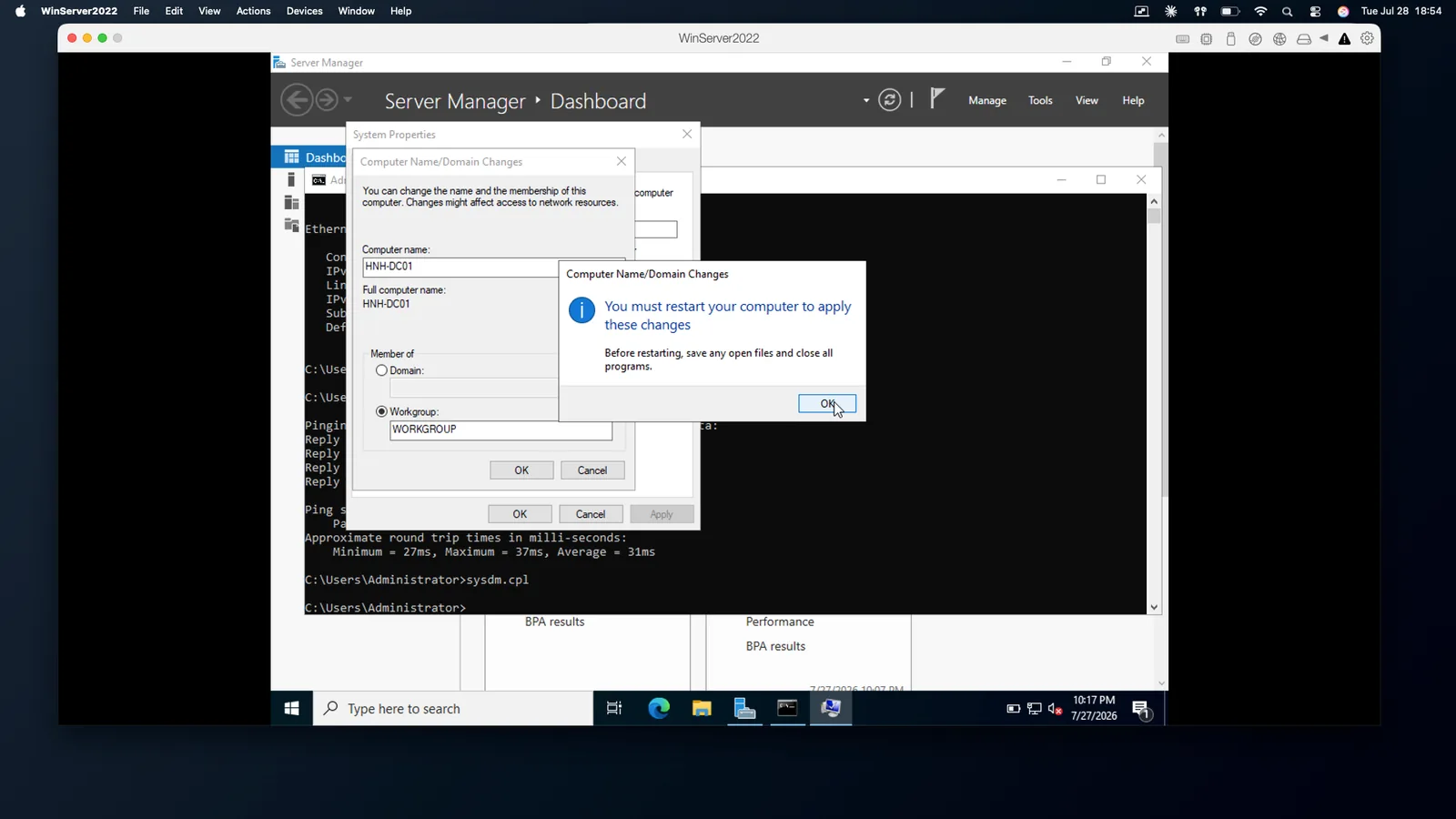Click the WORKGROUP text field
The width and height of the screenshot is (1456, 819).
click(x=500, y=430)
